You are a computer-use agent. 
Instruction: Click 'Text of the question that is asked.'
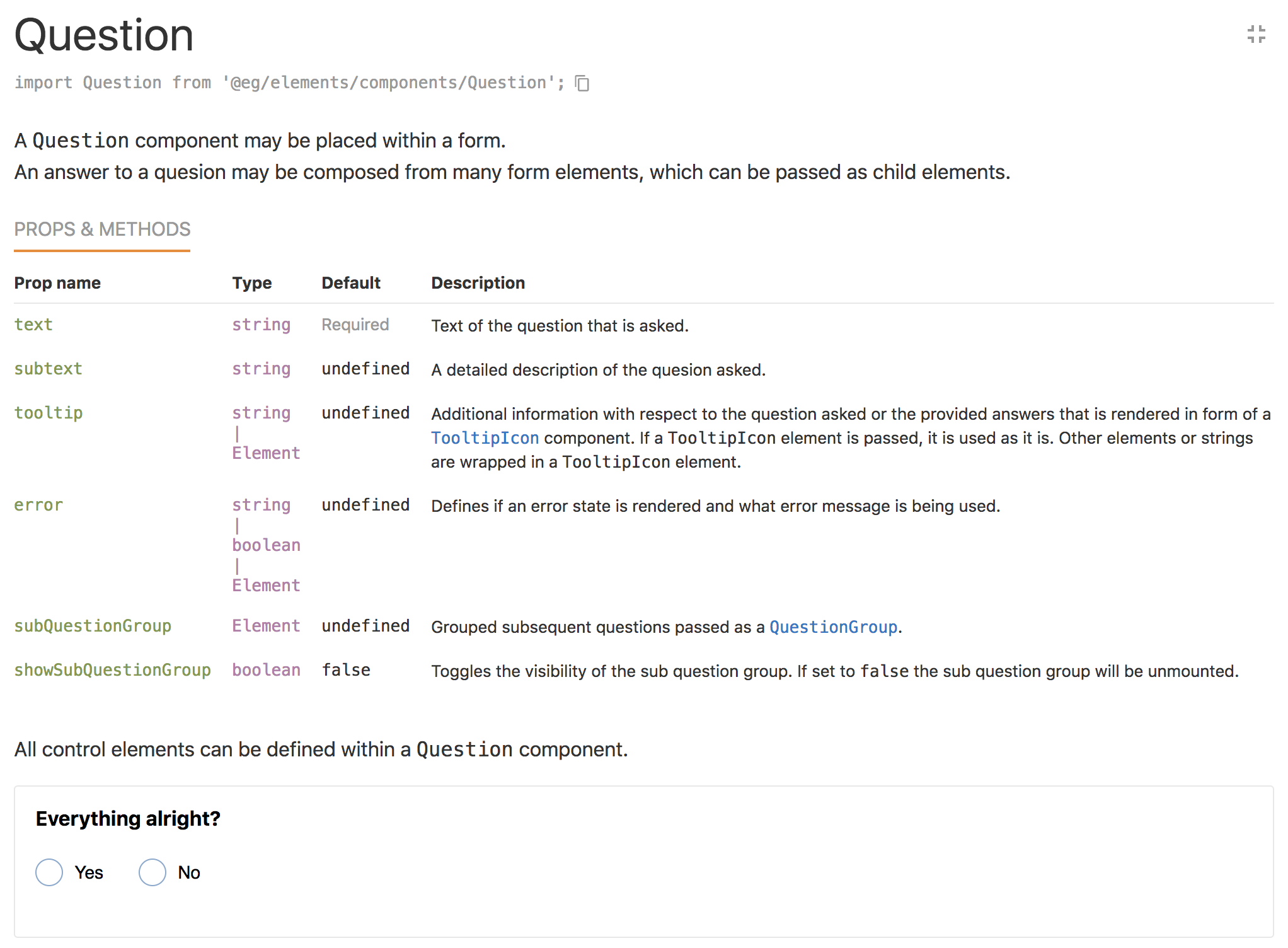(560, 326)
